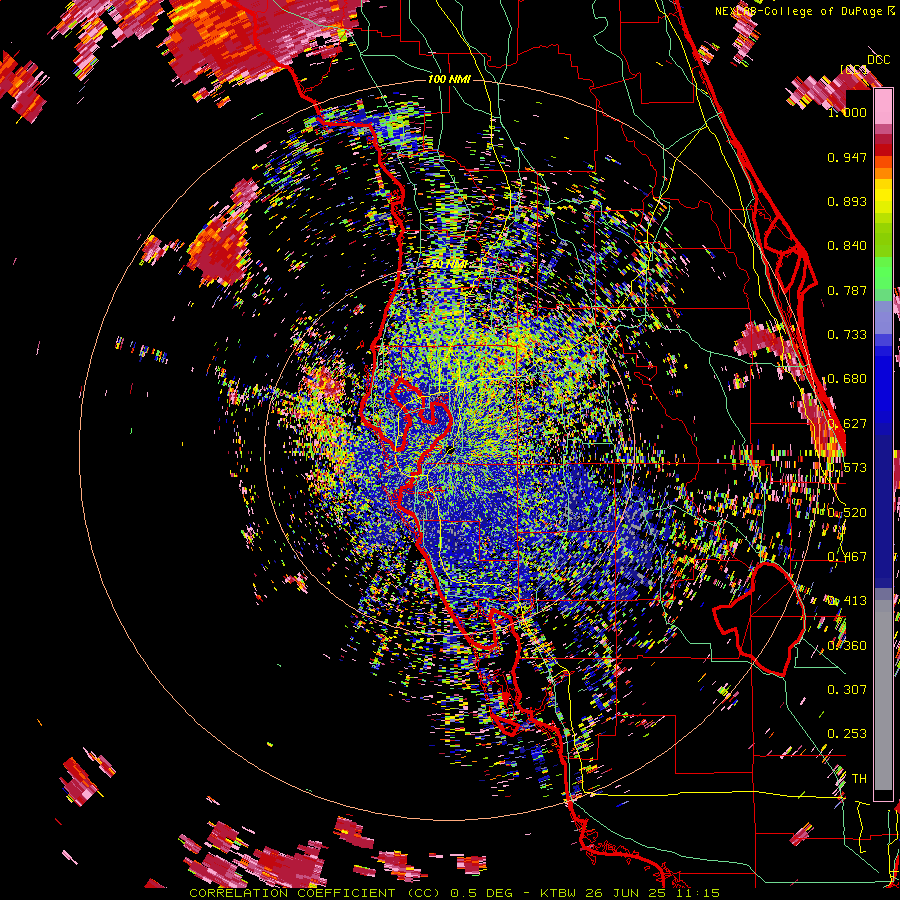Select the 0.680 legend value
900x900 pixels.
tap(847, 379)
